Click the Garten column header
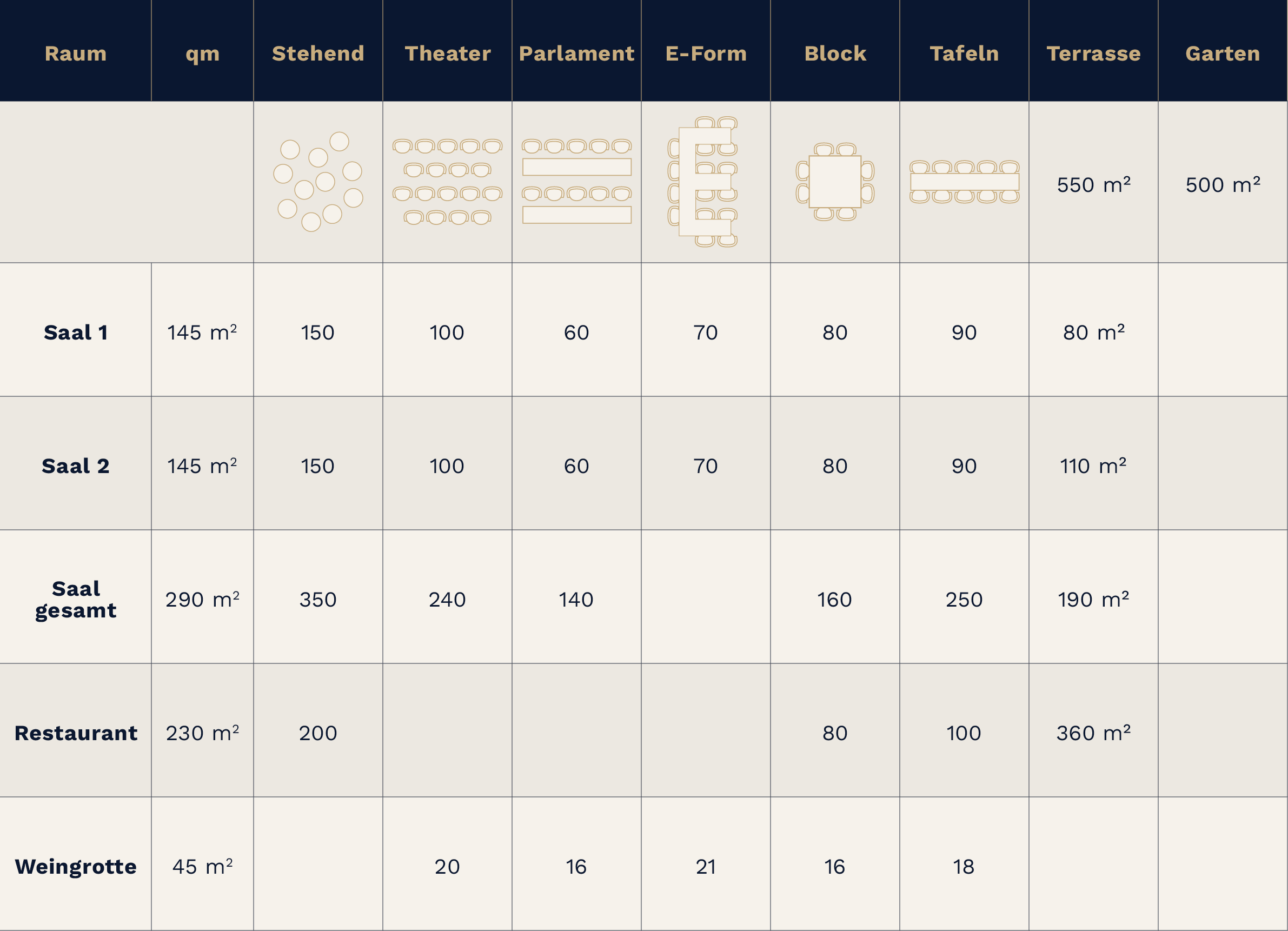 [x=1223, y=54]
